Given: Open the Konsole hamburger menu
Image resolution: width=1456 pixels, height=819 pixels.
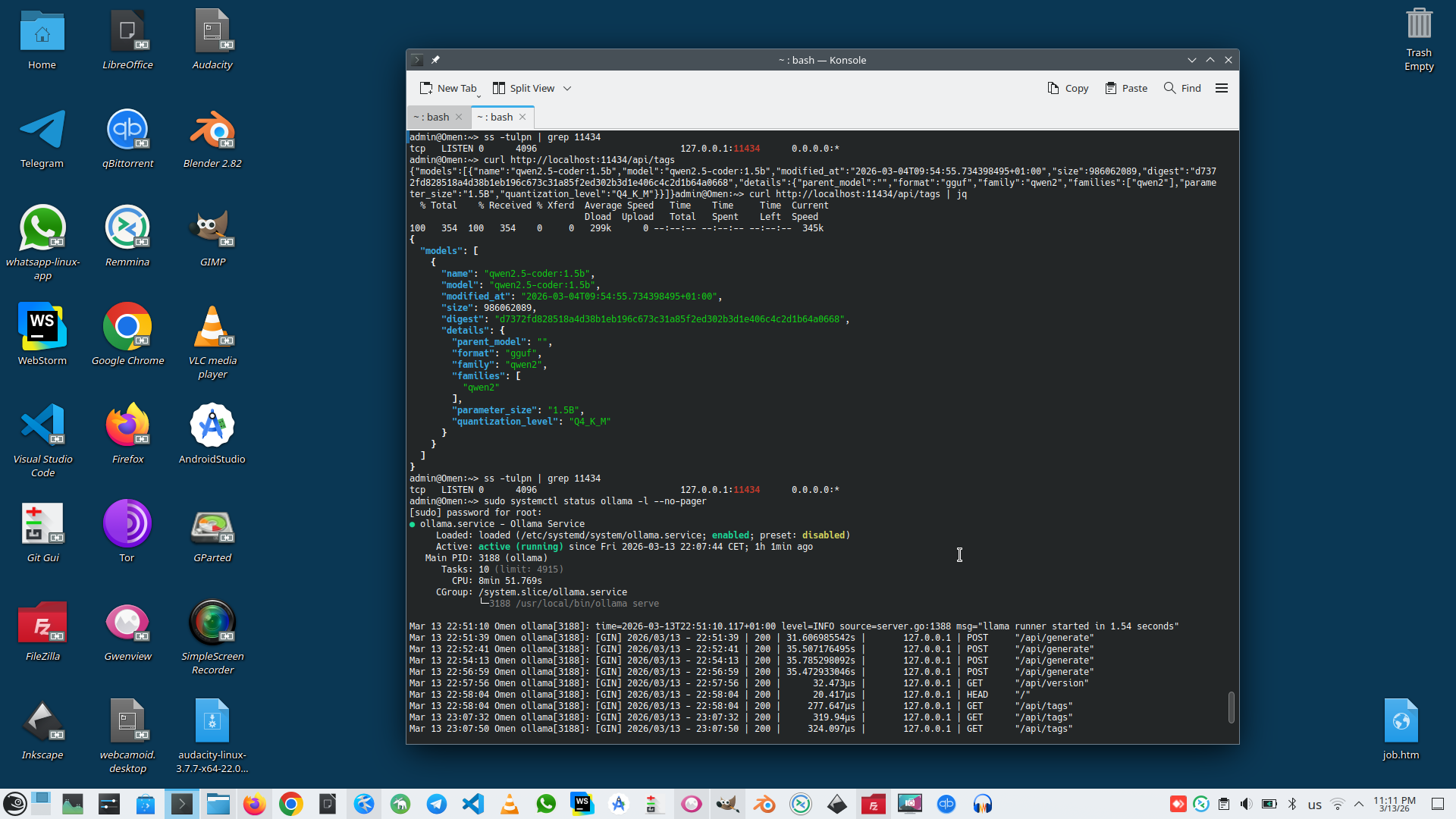Looking at the screenshot, I should pos(1221,88).
